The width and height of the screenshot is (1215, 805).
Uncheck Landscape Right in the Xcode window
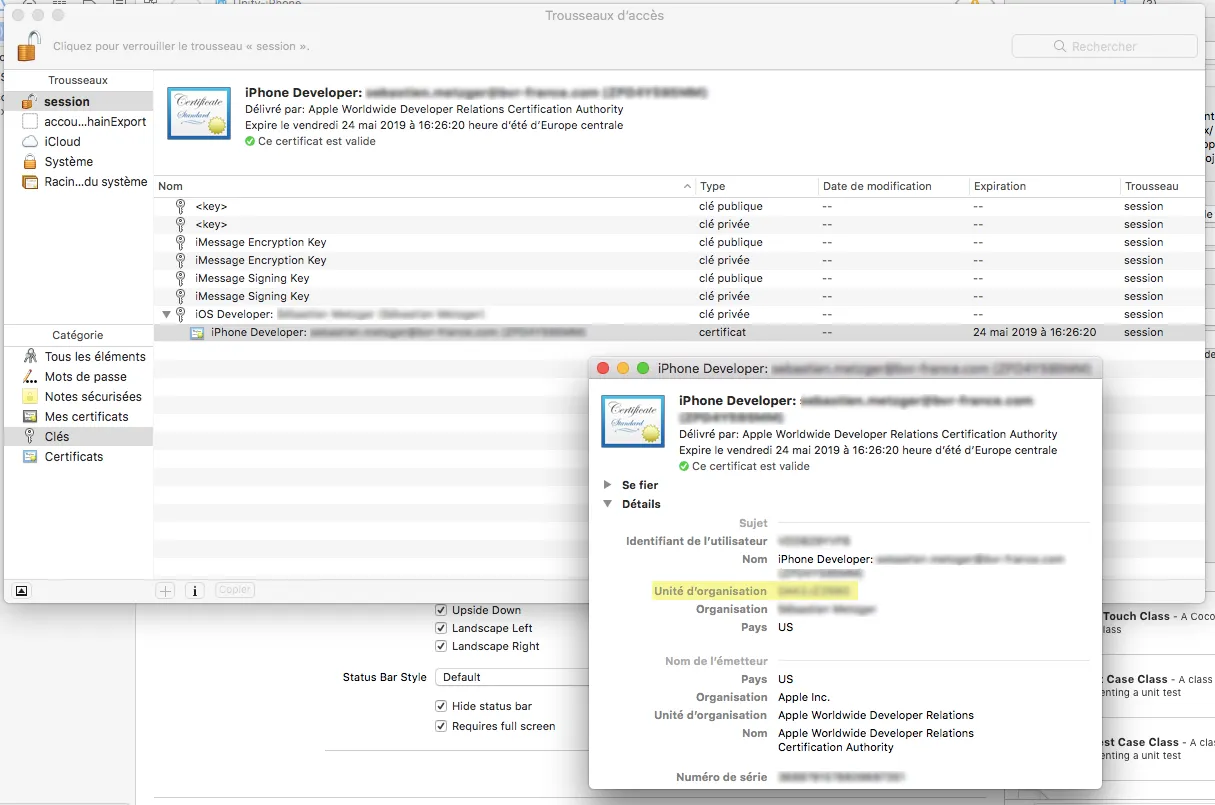(x=441, y=646)
